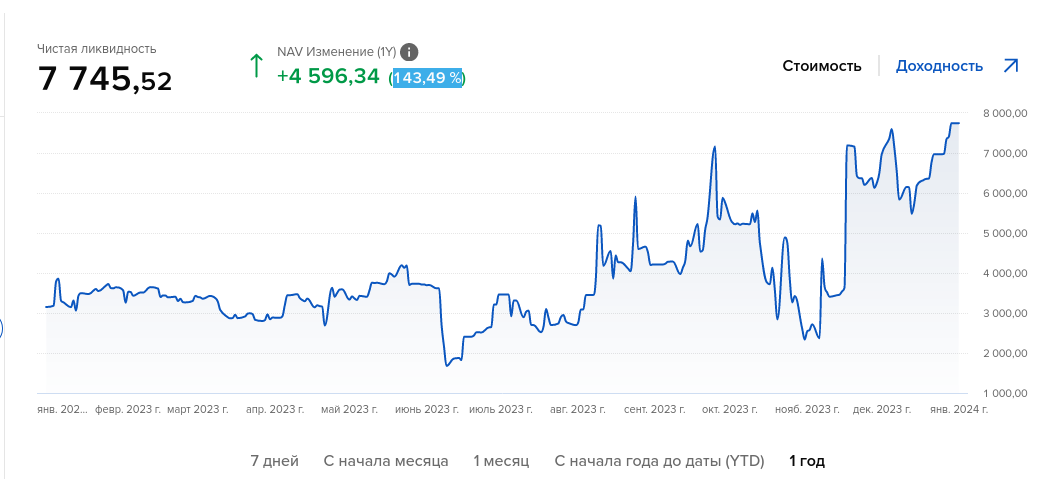Select С начала года до даты (YTD)
1048x479 pixels.
coord(660,461)
